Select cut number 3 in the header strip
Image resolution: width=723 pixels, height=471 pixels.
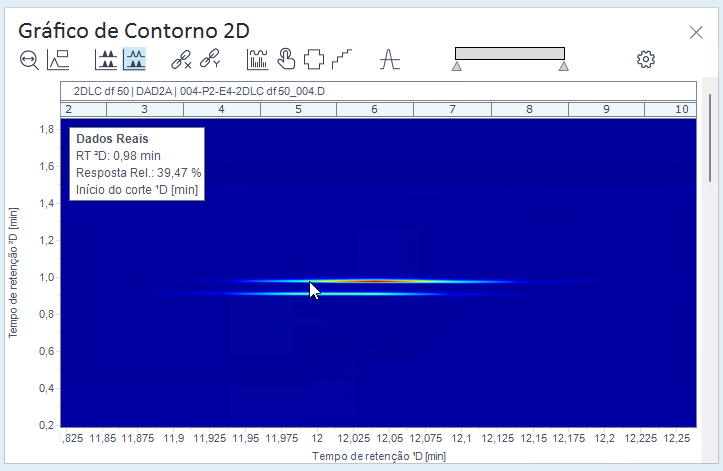[x=145, y=109]
